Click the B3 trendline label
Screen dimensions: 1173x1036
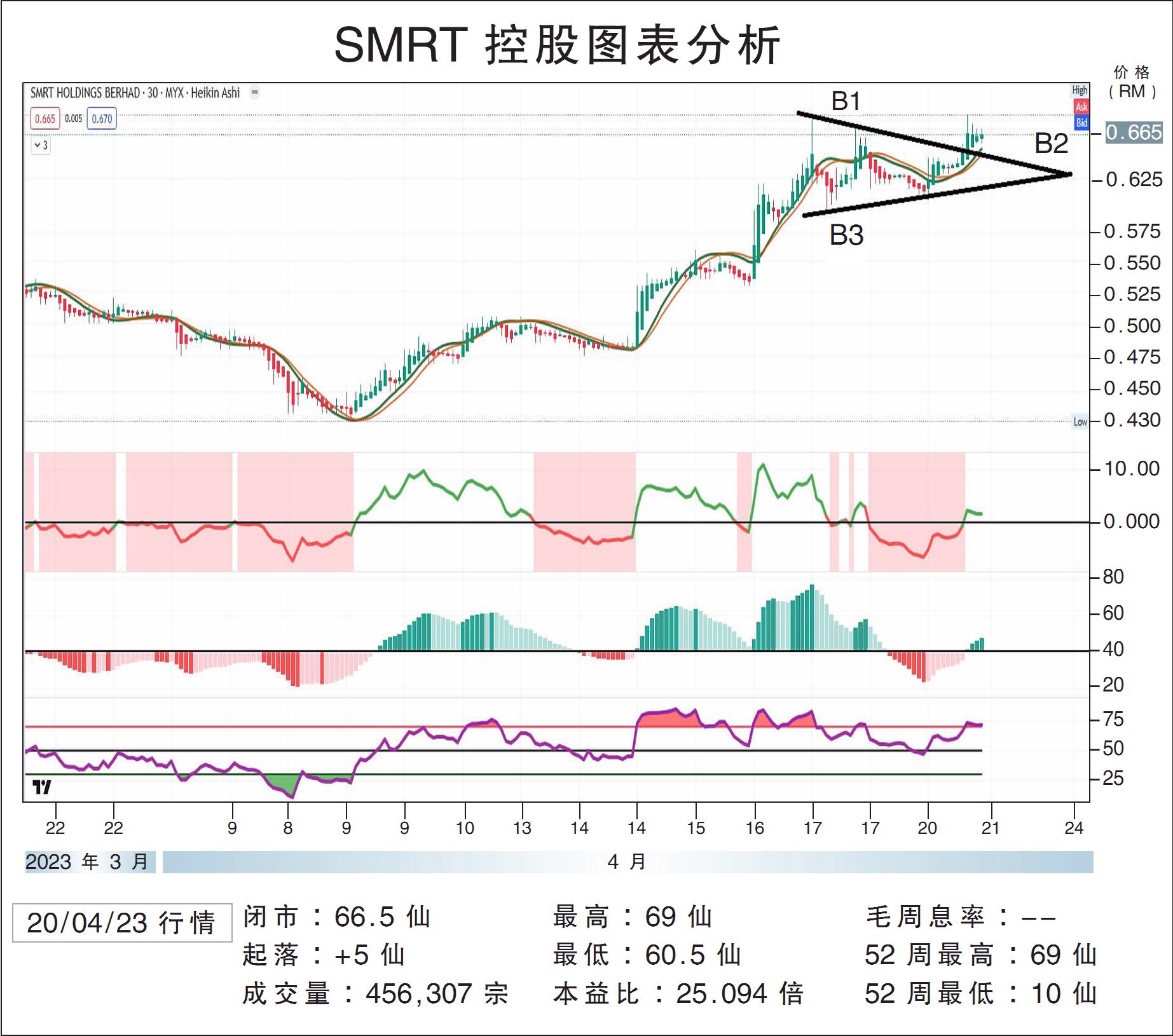pyautogui.click(x=846, y=236)
